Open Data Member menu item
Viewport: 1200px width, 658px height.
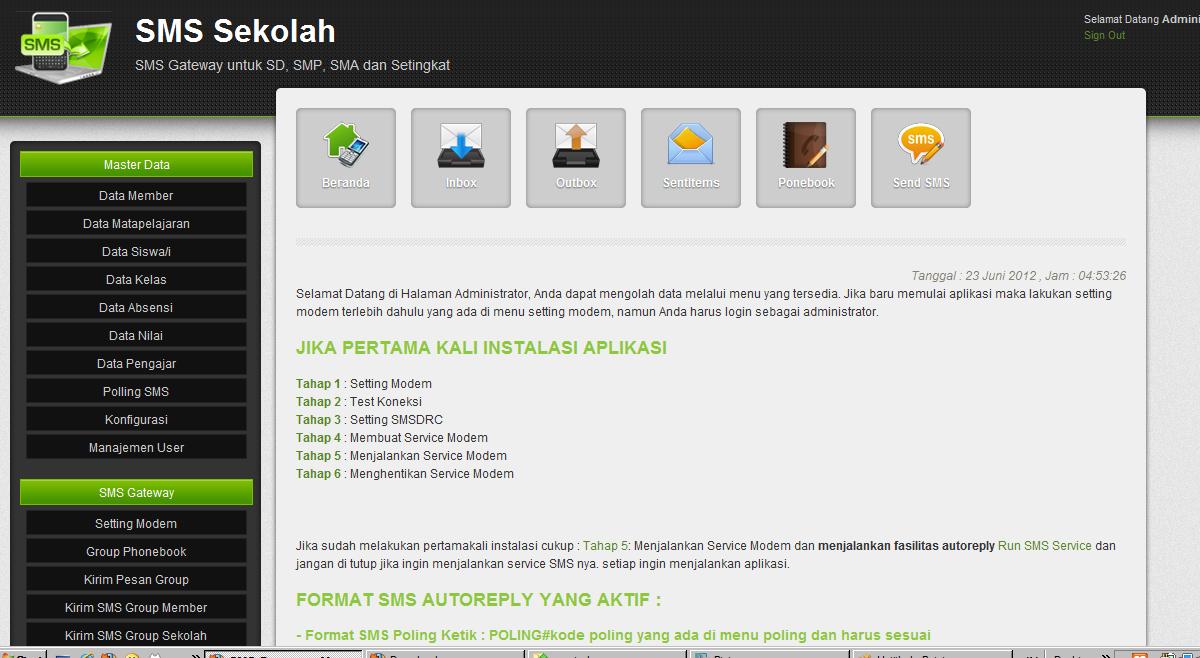coord(136,196)
